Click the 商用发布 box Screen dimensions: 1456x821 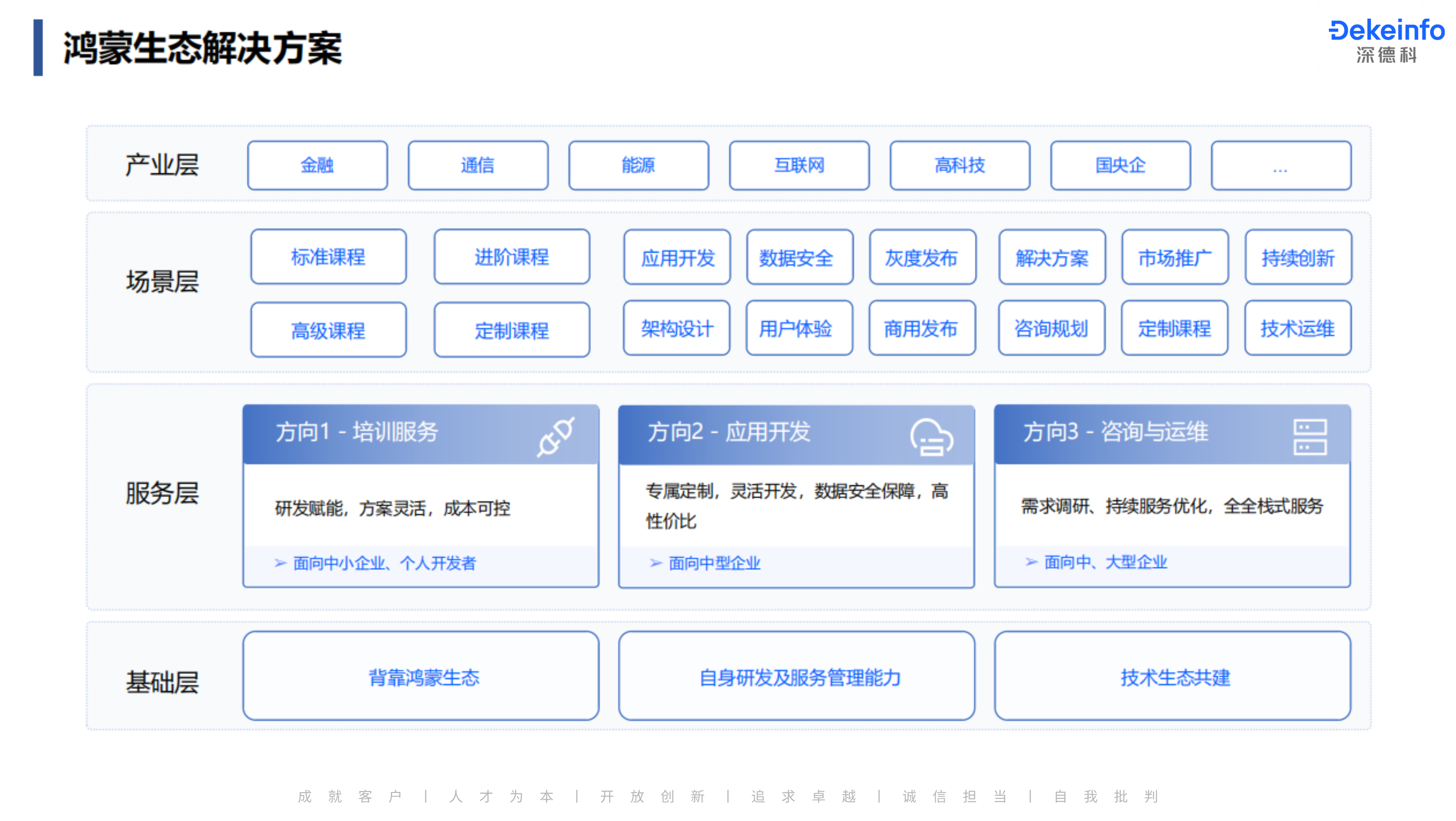click(922, 328)
